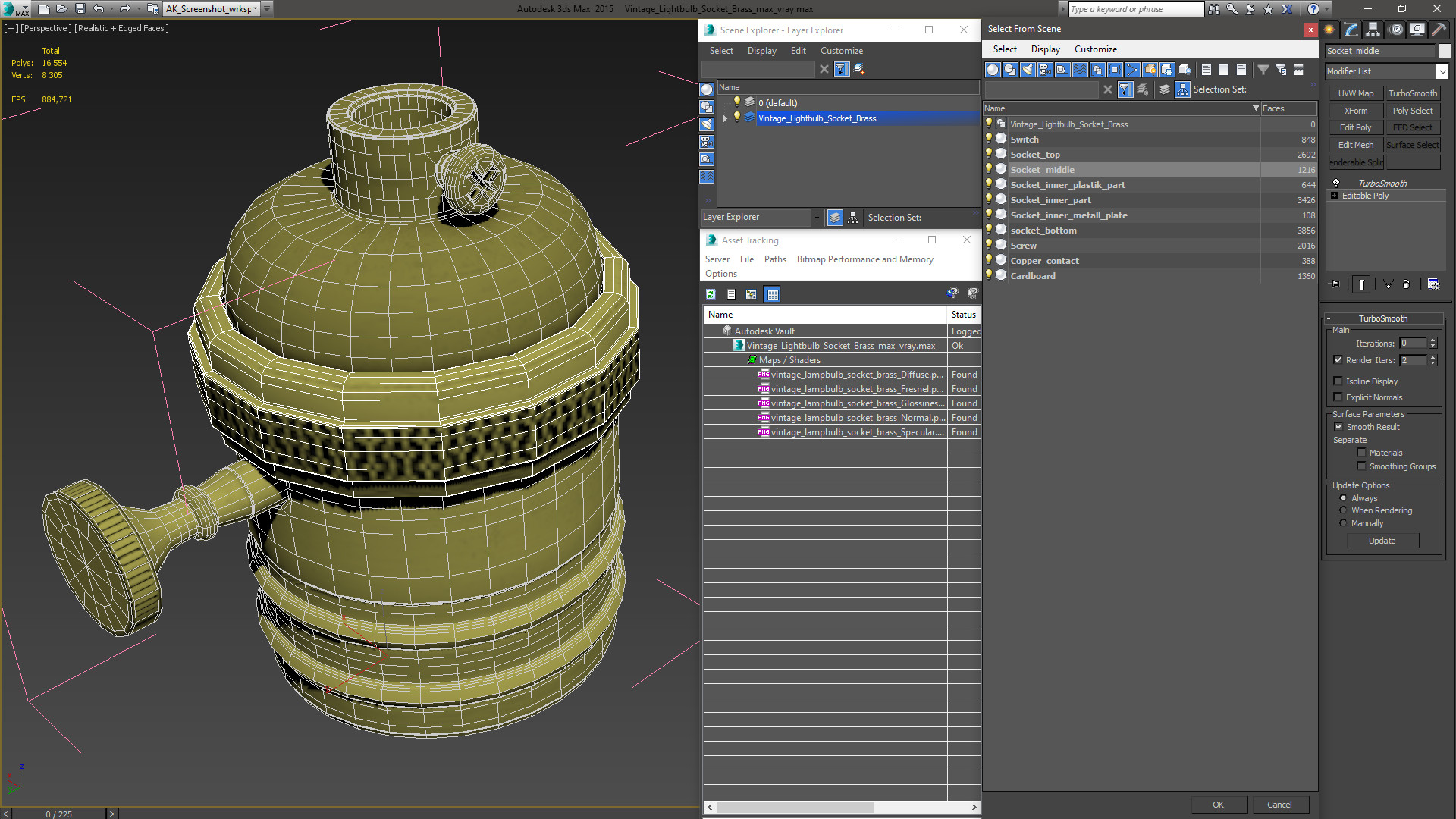This screenshot has width=1456, height=819.
Task: Toggle Display Lights filter icon
Action: pos(1028,70)
